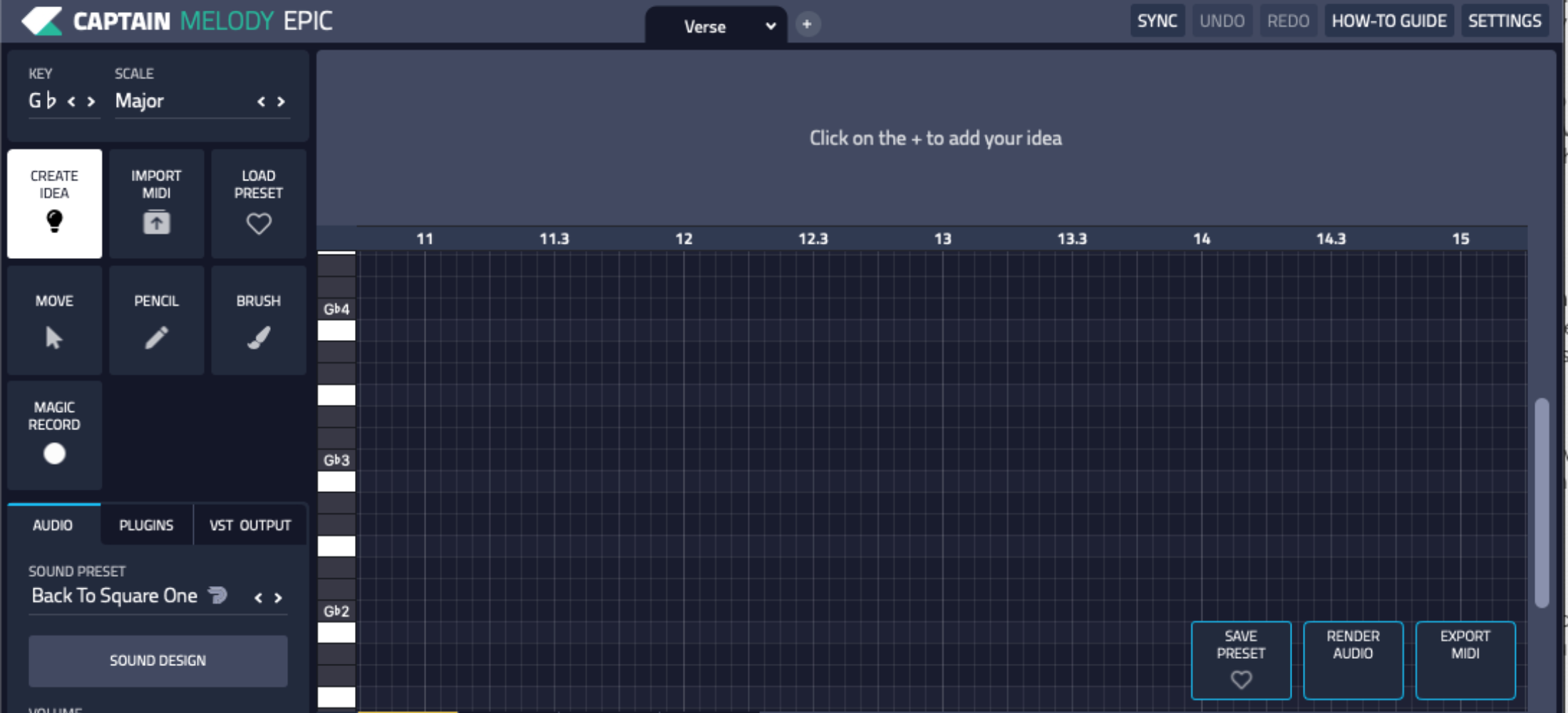Toggle Magic Record on
The height and width of the screenshot is (713, 1568).
(x=54, y=436)
